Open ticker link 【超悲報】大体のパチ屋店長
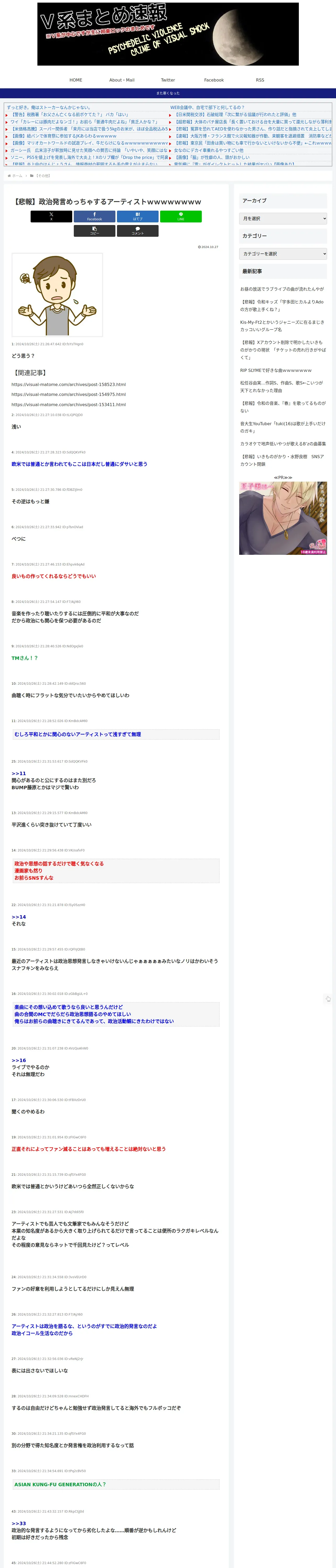 (253, 122)
